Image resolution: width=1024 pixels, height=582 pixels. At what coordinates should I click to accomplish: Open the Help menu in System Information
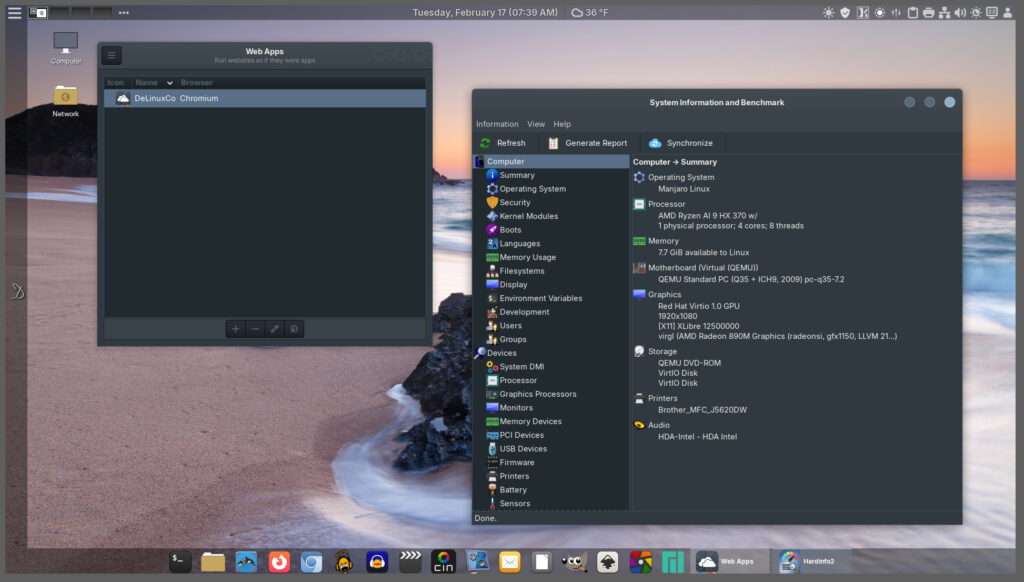(x=562, y=123)
